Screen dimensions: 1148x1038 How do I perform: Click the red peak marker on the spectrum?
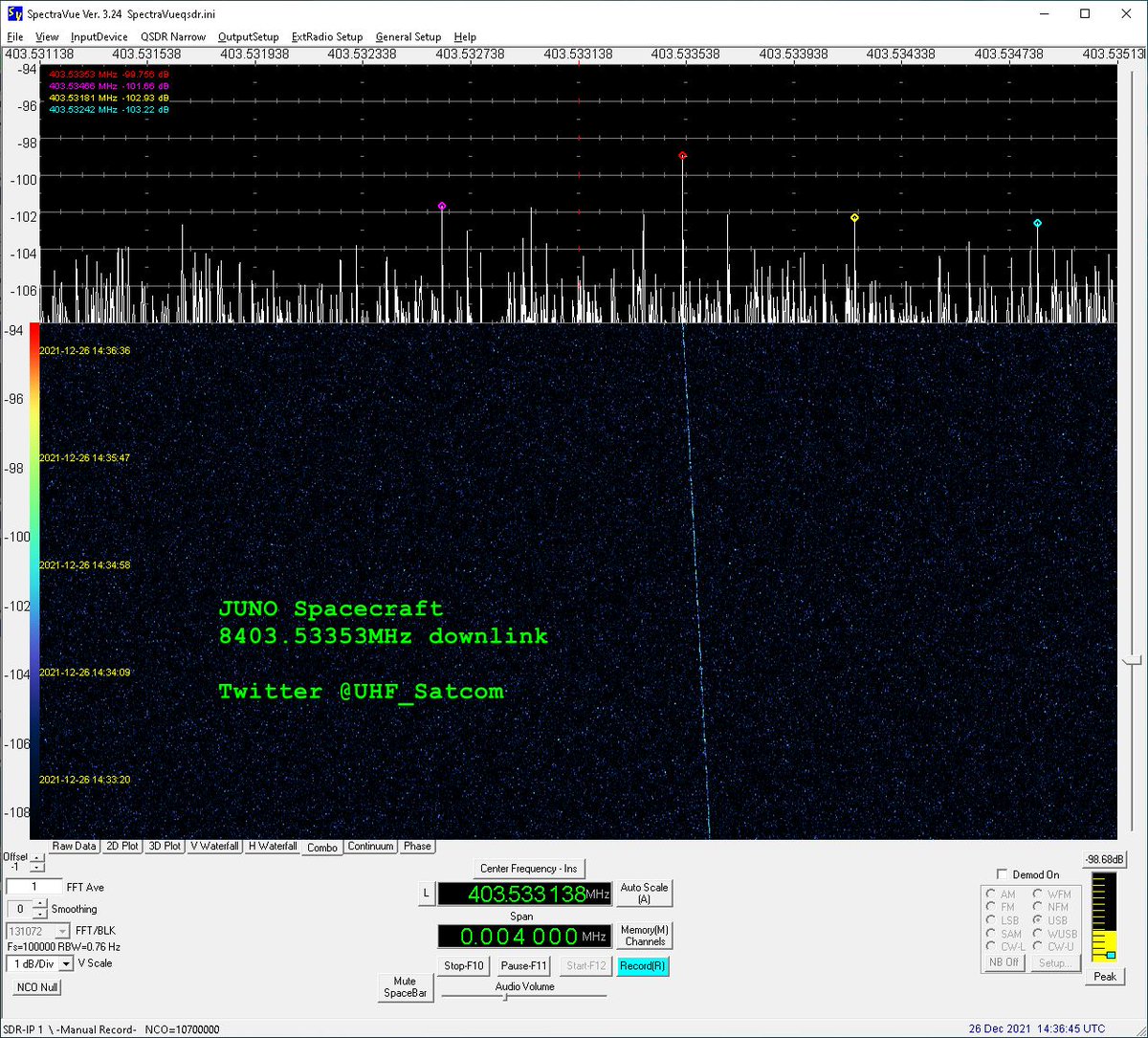coord(682,155)
